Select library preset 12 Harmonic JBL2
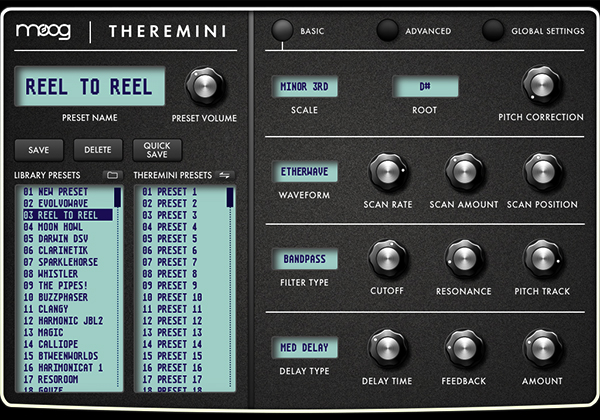The image size is (600, 420). coord(68,321)
